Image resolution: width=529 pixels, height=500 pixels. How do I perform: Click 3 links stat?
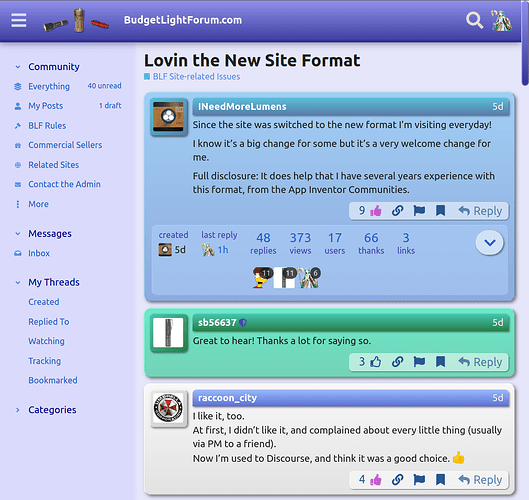point(406,244)
